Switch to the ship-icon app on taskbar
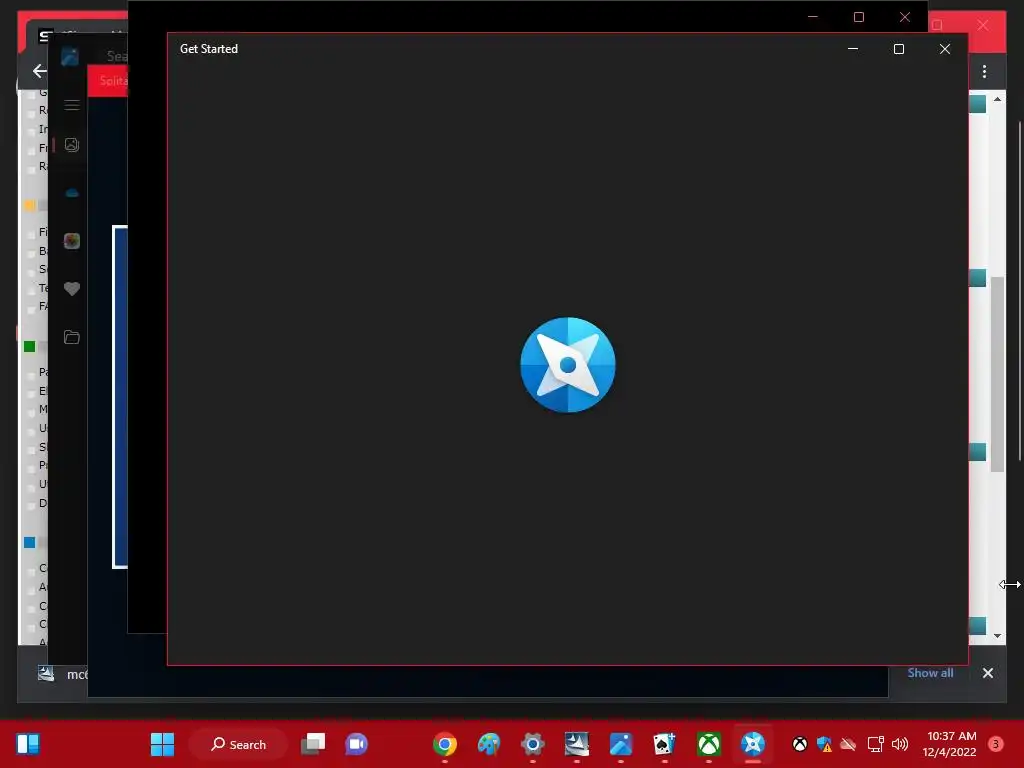The height and width of the screenshot is (768, 1024). pyautogui.click(x=577, y=744)
